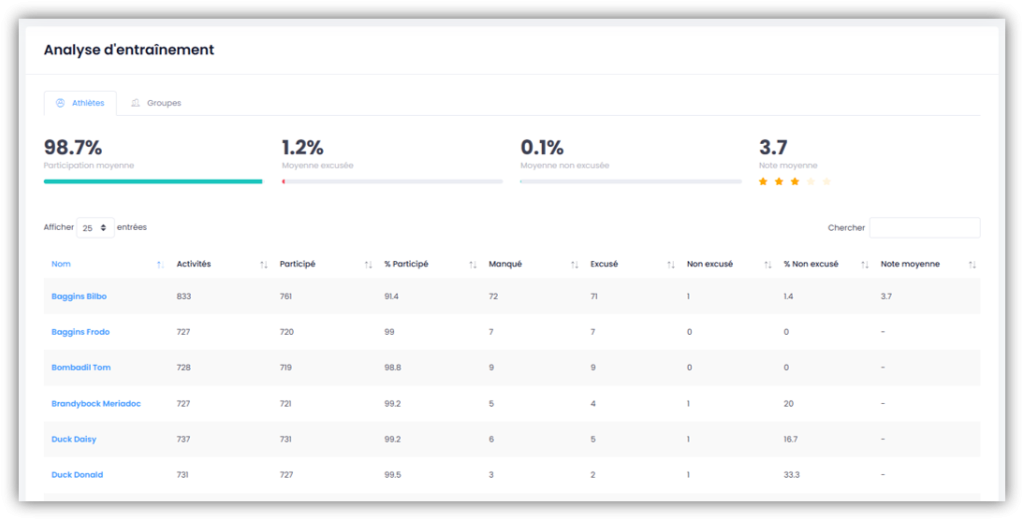Viewport: 1024px width, 520px height.
Task: Select the Athlètes tab
Action: pos(80,103)
